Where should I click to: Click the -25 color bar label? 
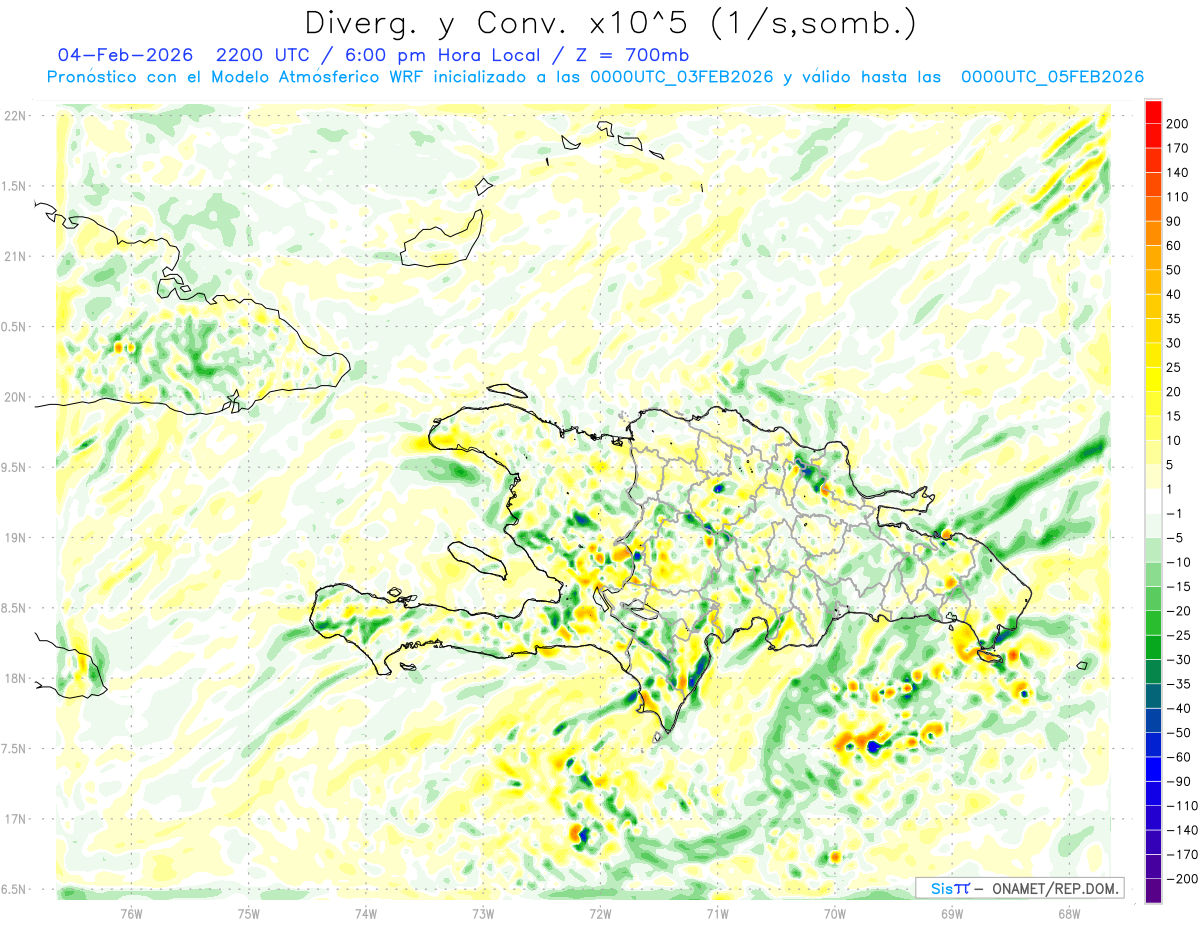1178,635
